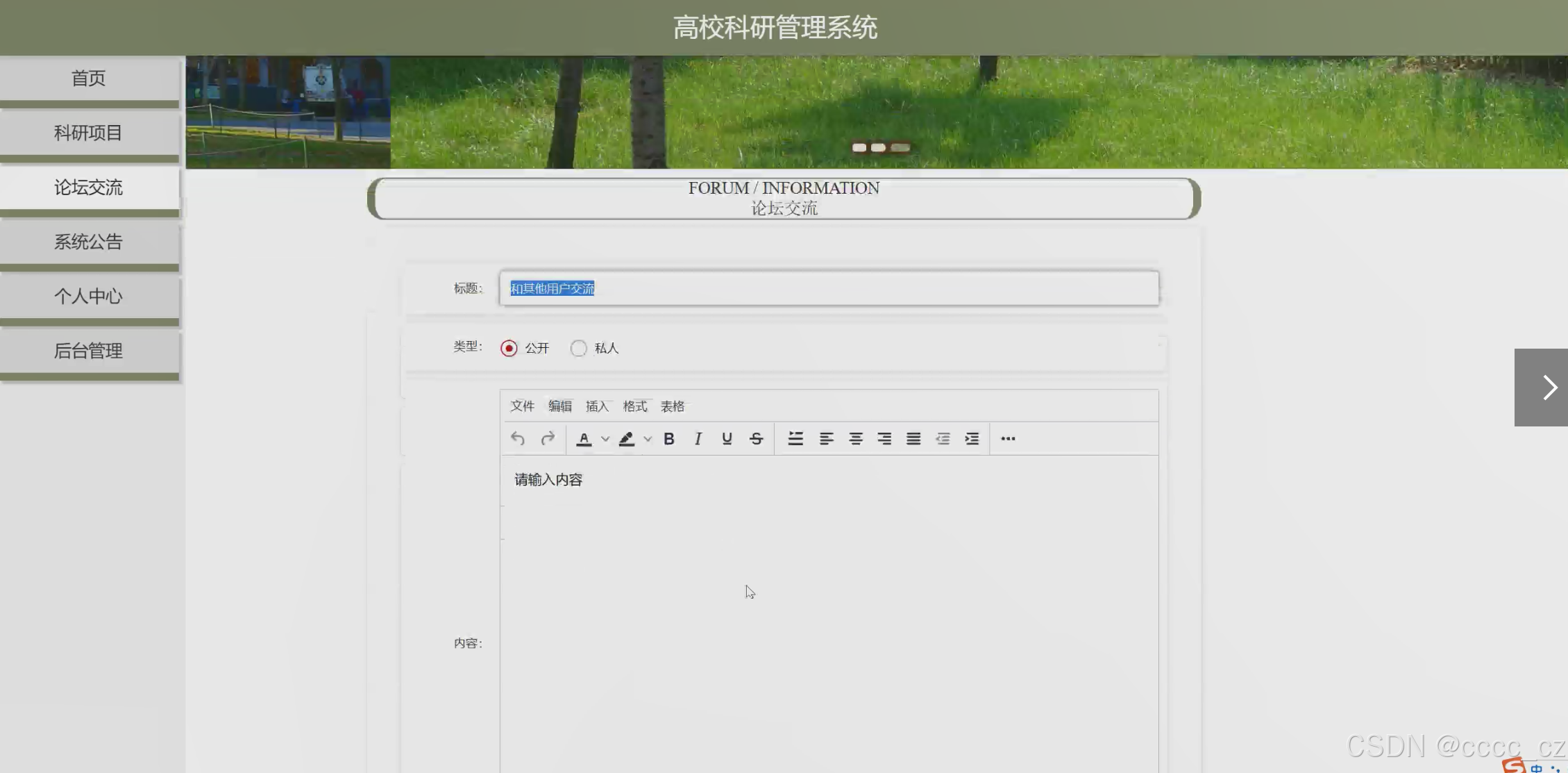This screenshot has height=773, width=1568.
Task: Jump to the third banner slide indicator
Action: [900, 147]
